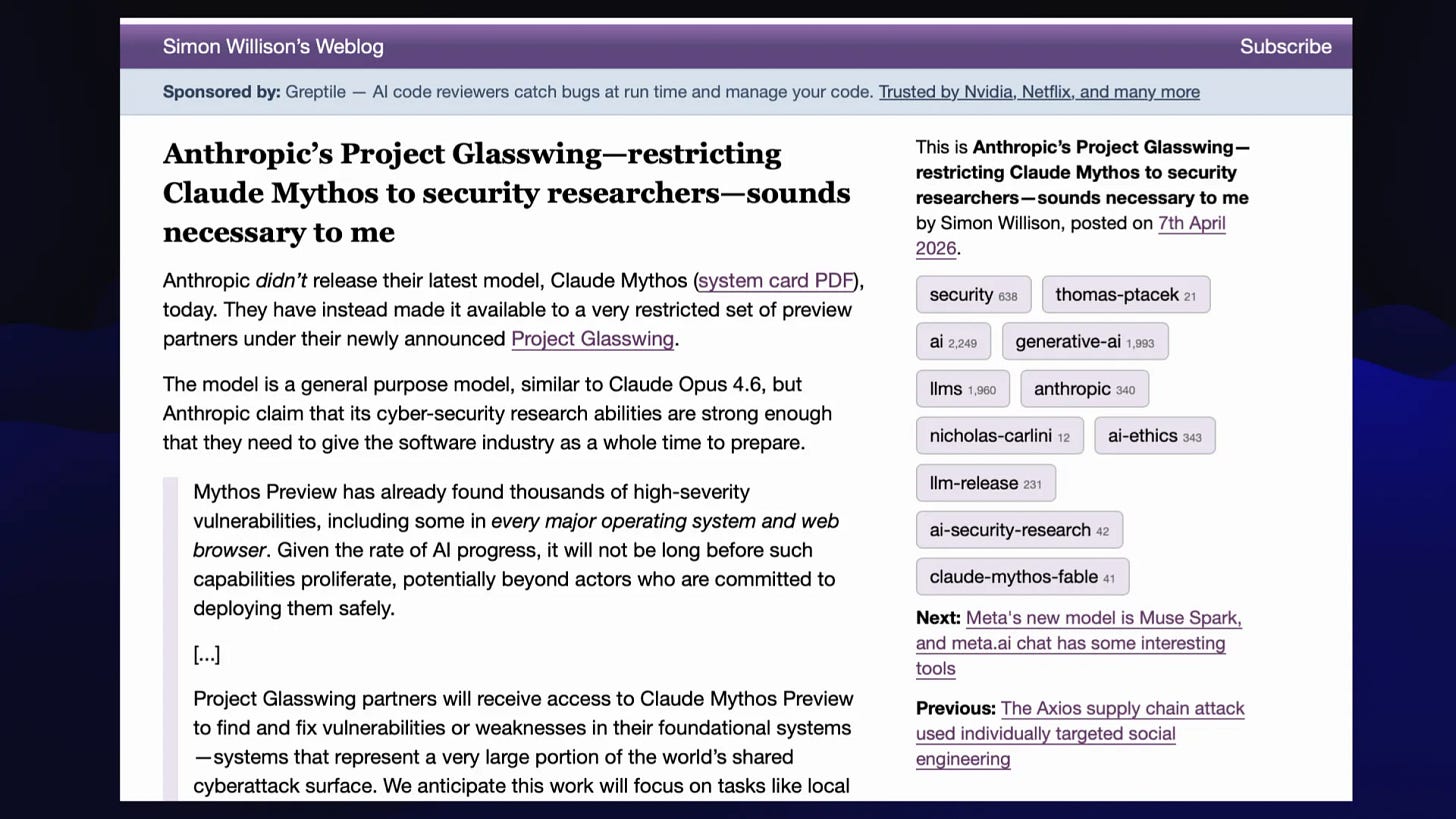Select the anthropic tag

pos(1084,389)
